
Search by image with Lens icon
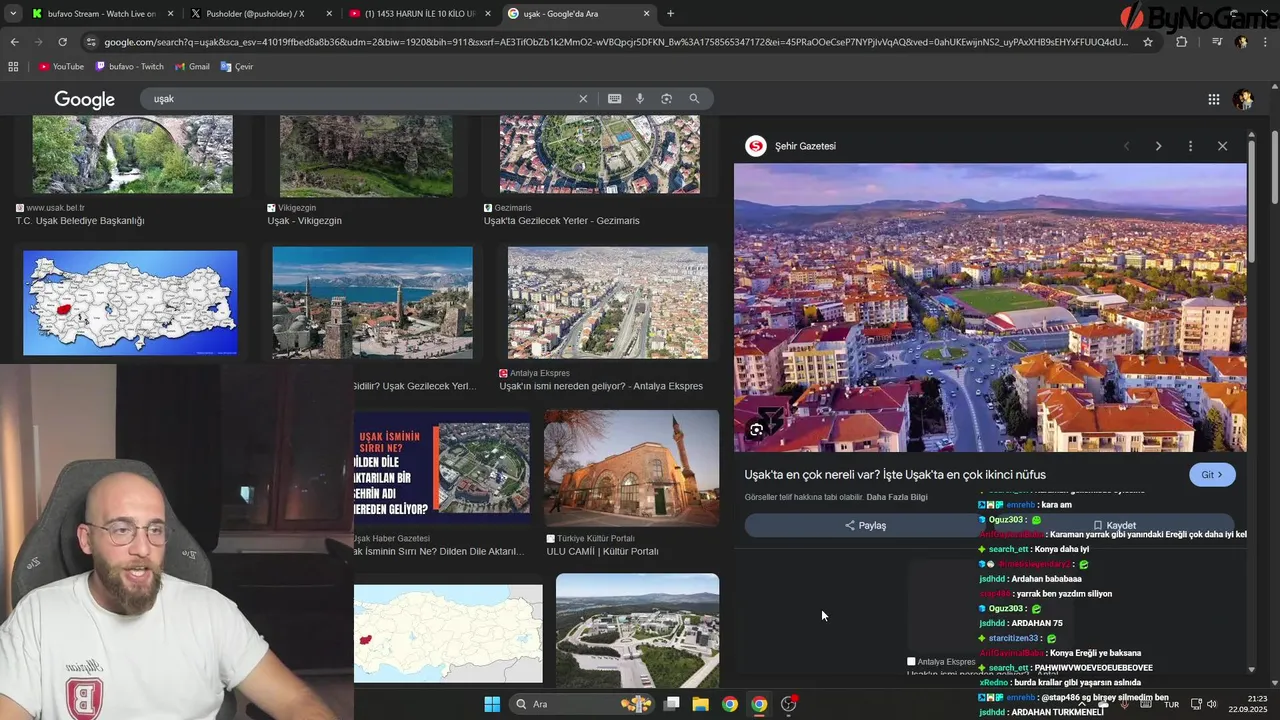coord(666,99)
